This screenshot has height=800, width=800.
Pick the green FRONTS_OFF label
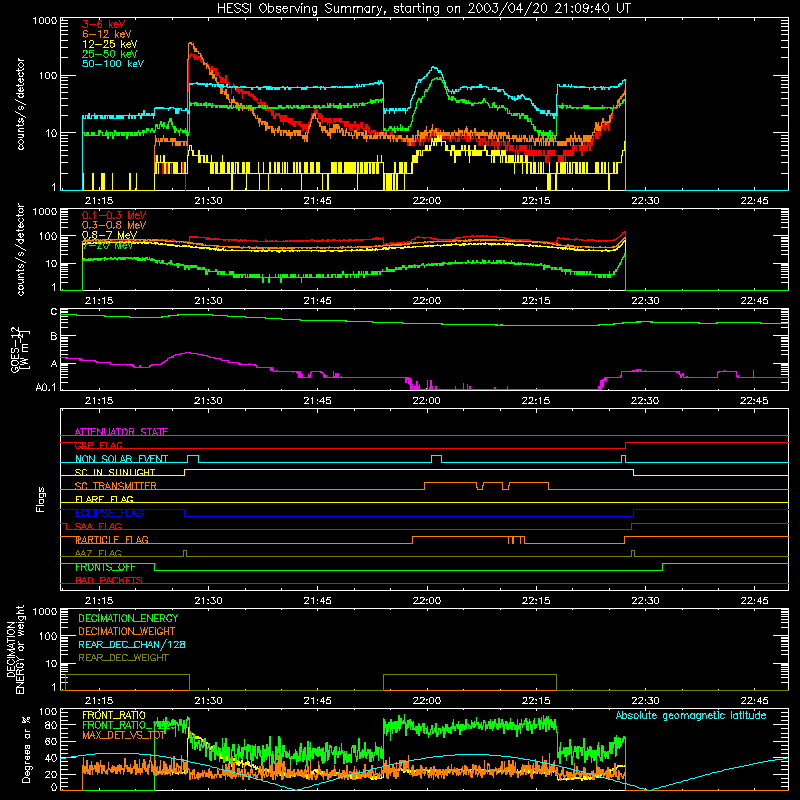click(105, 567)
